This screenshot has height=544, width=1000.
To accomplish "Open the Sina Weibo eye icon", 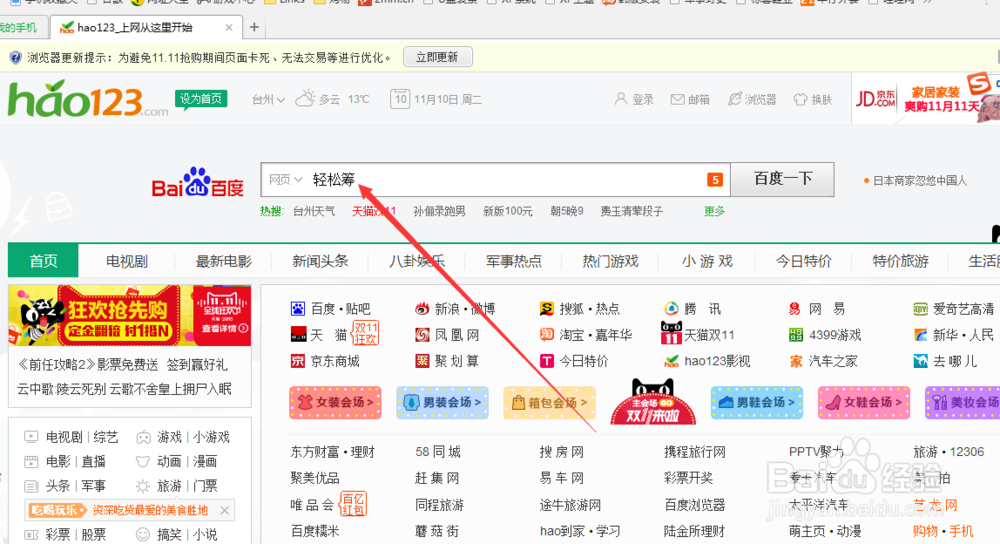I will 422,309.
